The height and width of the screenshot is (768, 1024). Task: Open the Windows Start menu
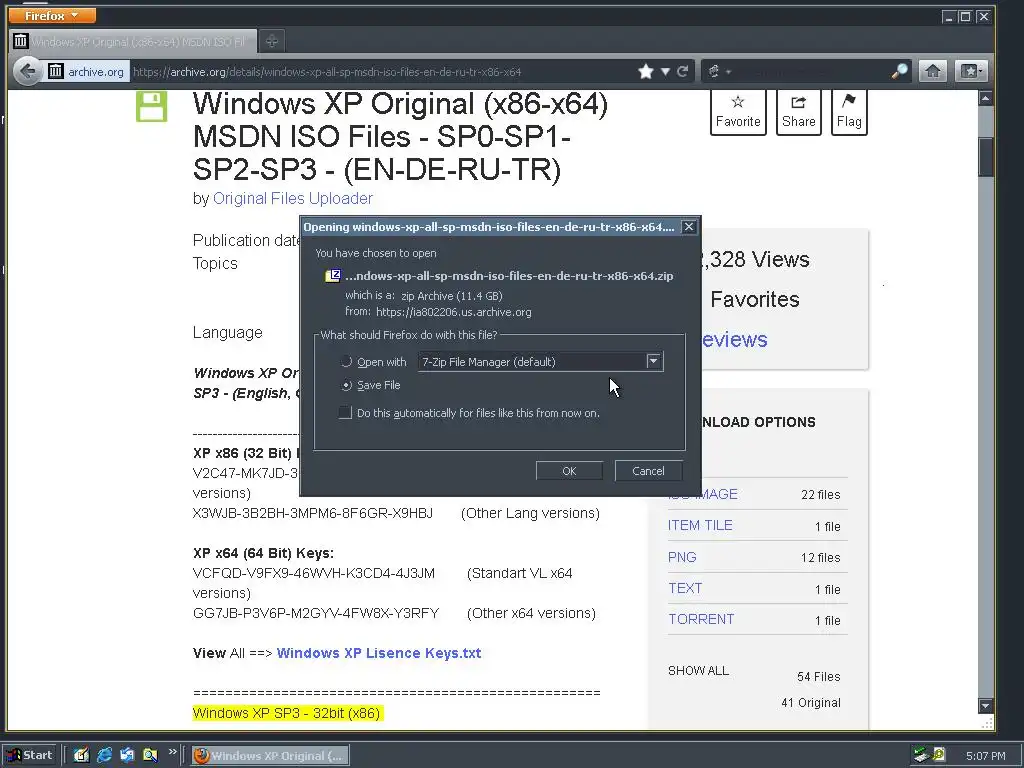(30, 755)
